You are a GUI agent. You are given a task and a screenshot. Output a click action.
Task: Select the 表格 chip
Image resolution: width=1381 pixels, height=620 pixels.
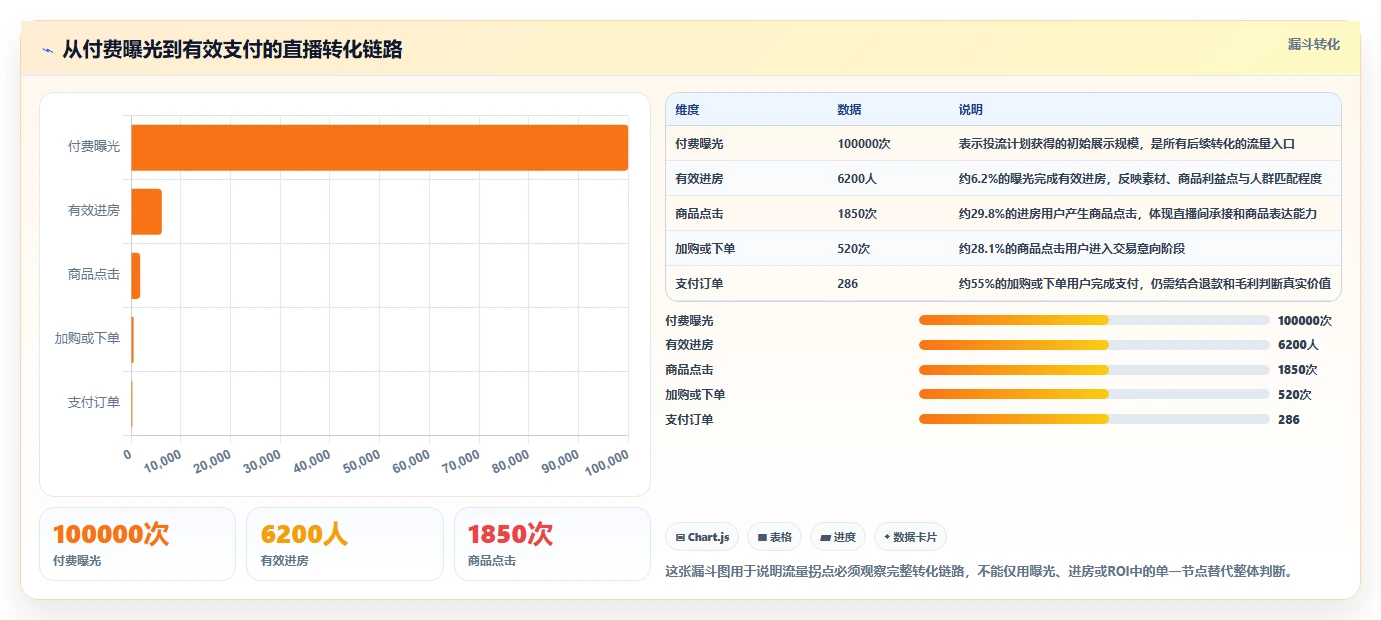775,537
